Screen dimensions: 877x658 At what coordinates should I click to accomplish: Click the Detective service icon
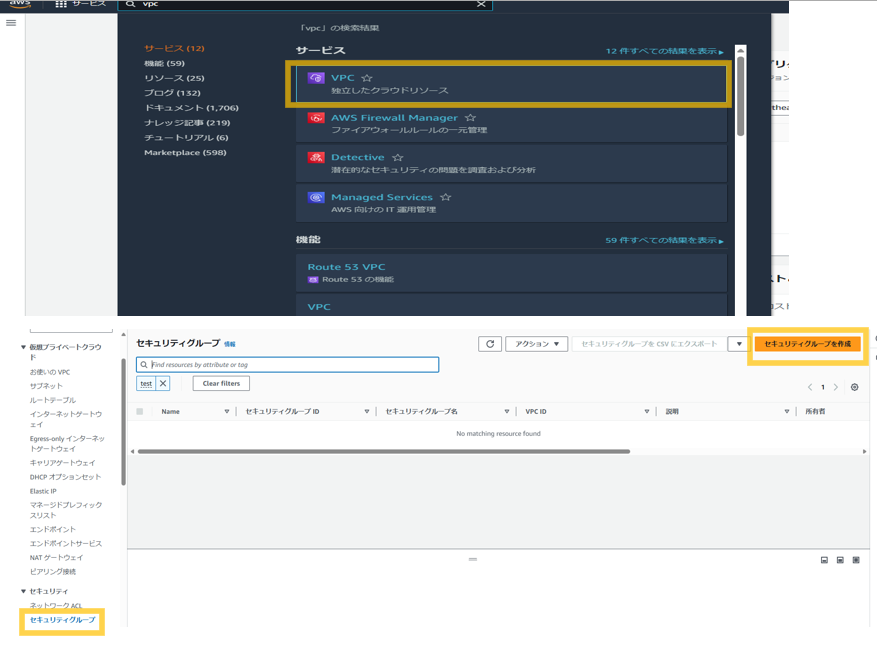pos(316,158)
